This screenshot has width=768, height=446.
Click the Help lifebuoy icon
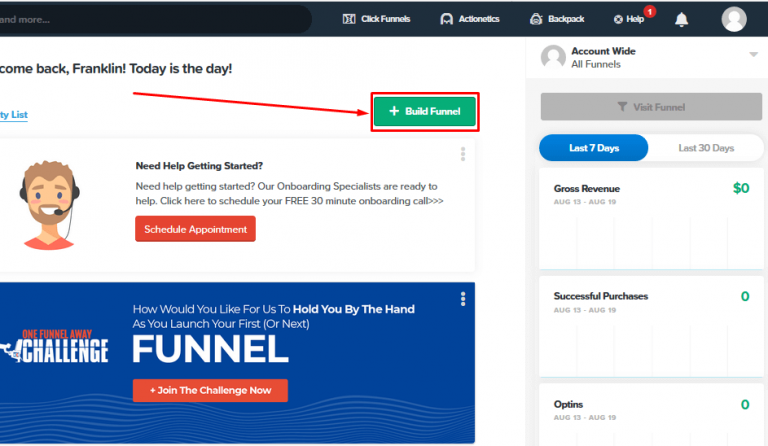pos(618,19)
